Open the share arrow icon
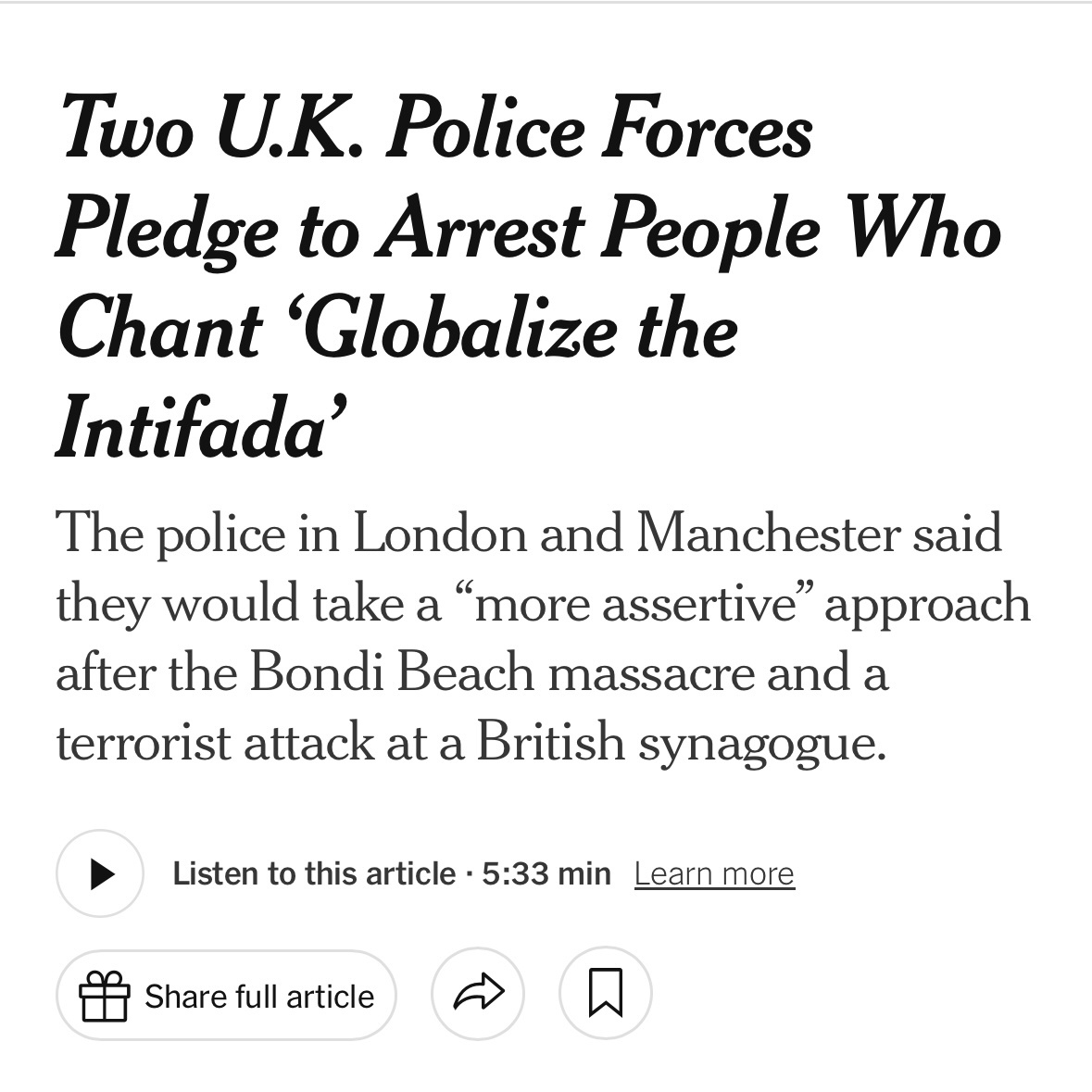Screen dimensions: 1092x1092 pos(478,994)
